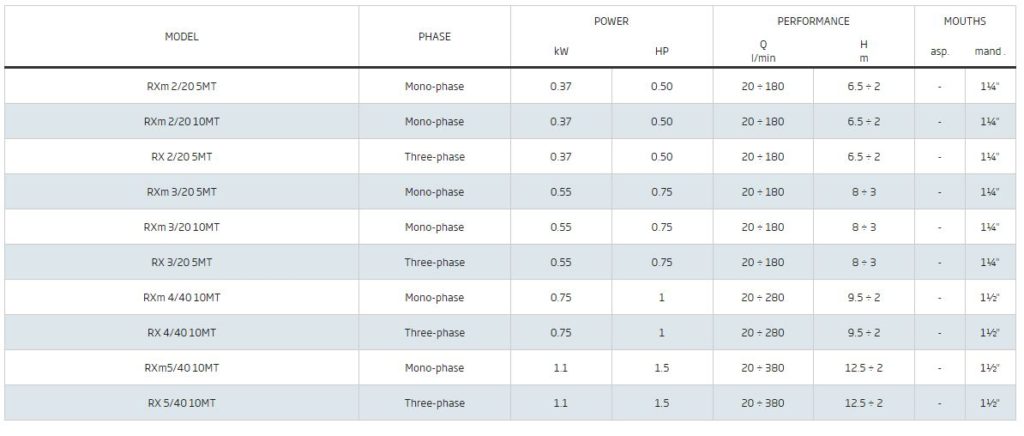Click model cell RX 2/20 5MT
The height and width of the screenshot is (436, 1024).
[x=182, y=157]
